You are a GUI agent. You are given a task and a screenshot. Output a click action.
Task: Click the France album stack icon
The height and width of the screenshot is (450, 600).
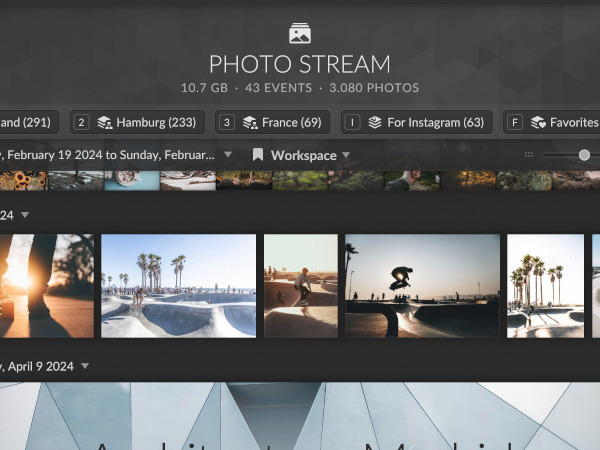click(250, 123)
